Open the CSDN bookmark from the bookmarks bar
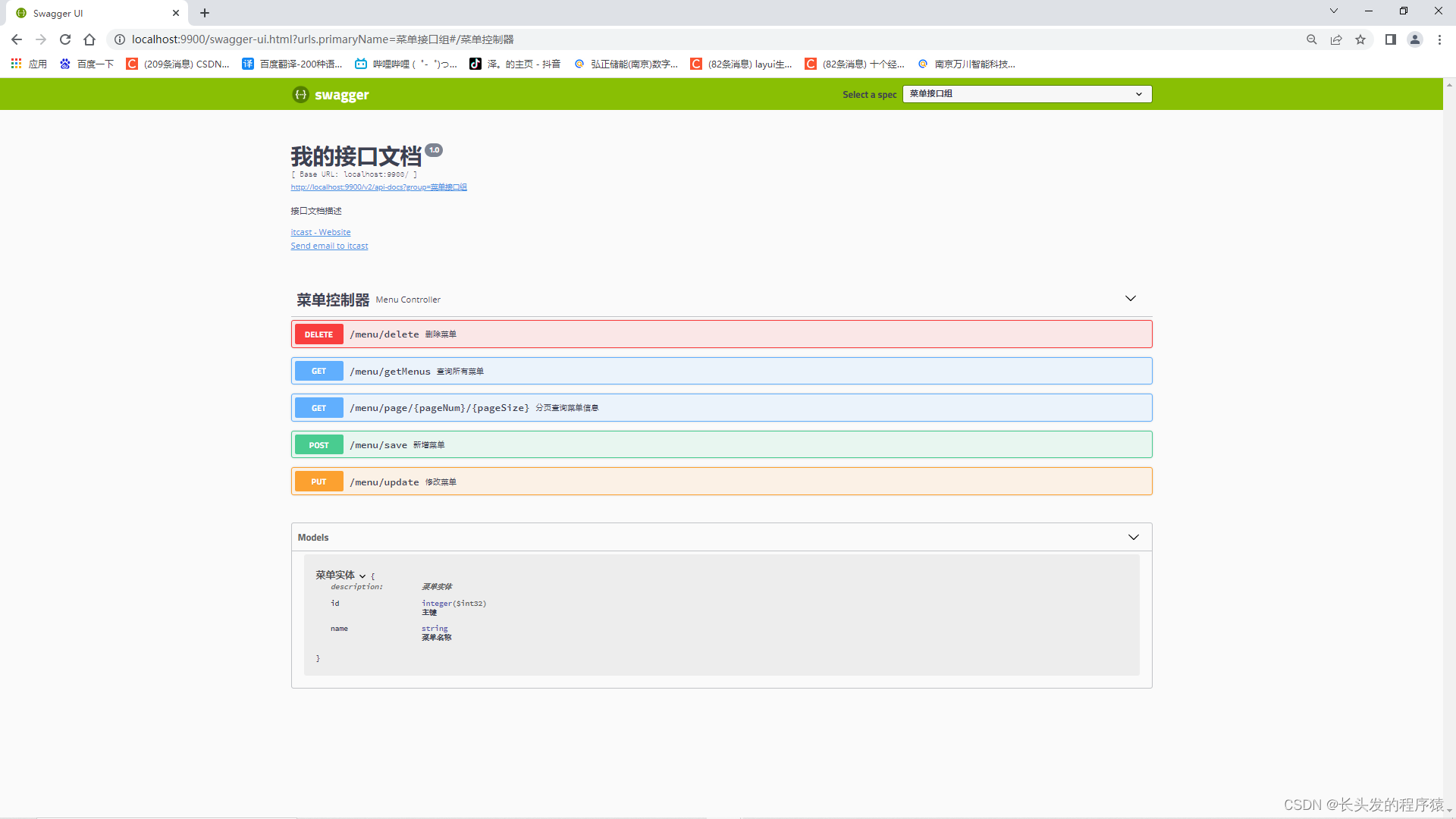Screen dimensions: 1456x819 click(177, 64)
